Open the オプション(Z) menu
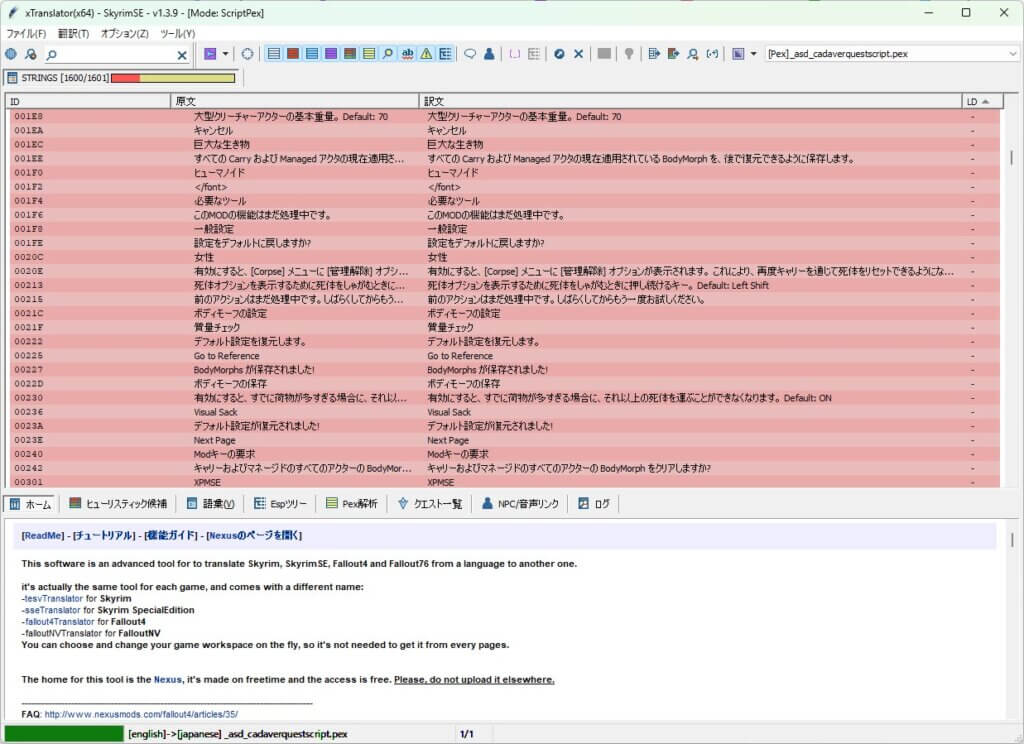Image resolution: width=1024 pixels, height=744 pixels. tap(125, 33)
